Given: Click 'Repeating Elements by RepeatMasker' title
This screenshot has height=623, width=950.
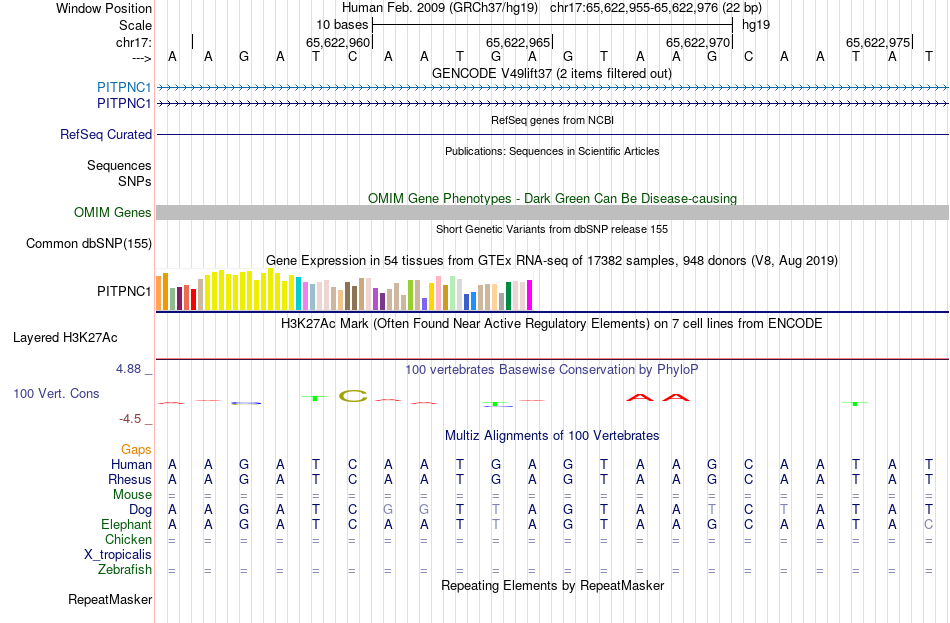Looking at the screenshot, I should tap(553, 585).
